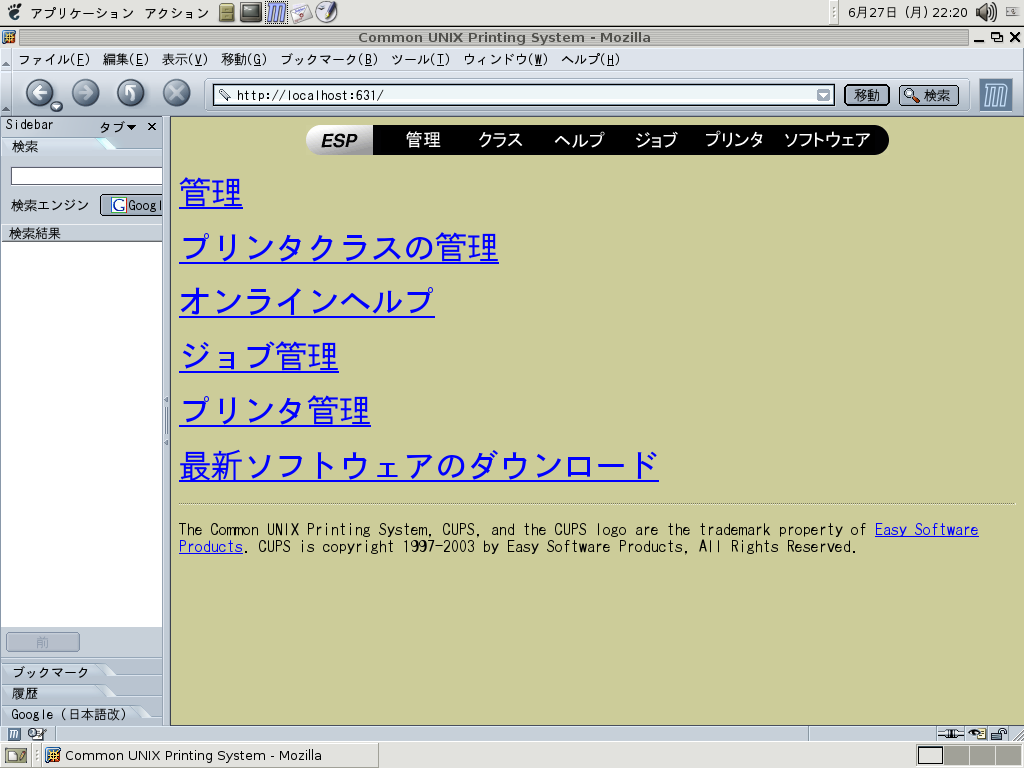Click the online/offline connection plug icon

pos(950,734)
